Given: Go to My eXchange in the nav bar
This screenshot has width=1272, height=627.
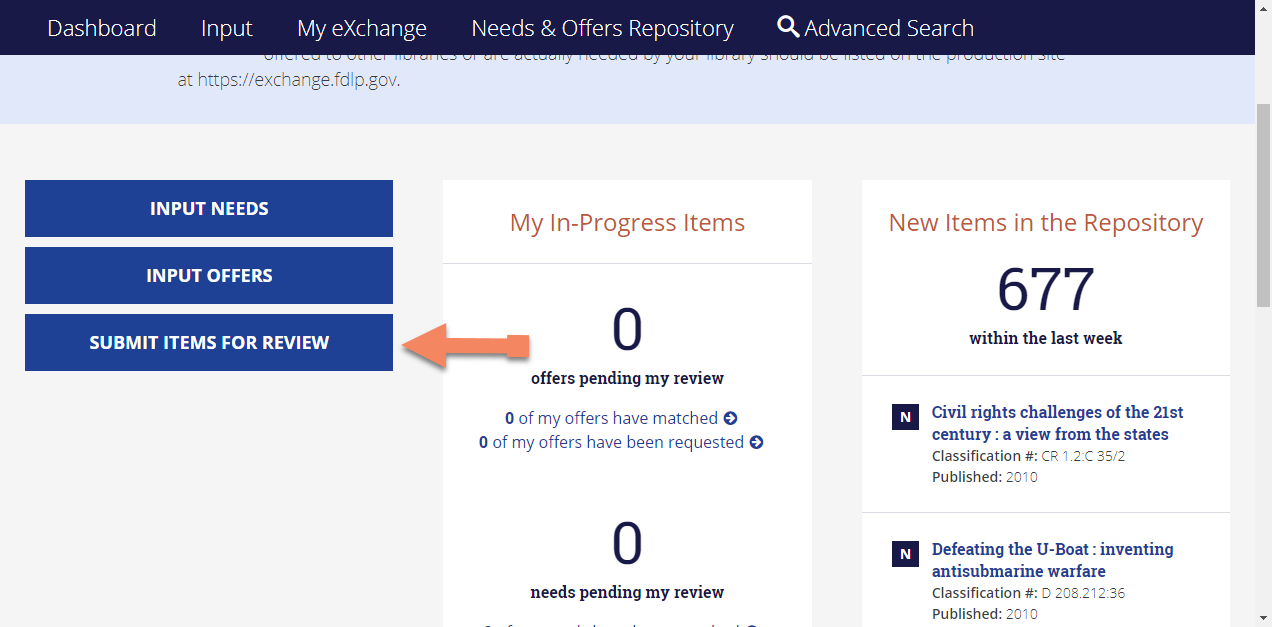Looking at the screenshot, I should [x=362, y=28].
